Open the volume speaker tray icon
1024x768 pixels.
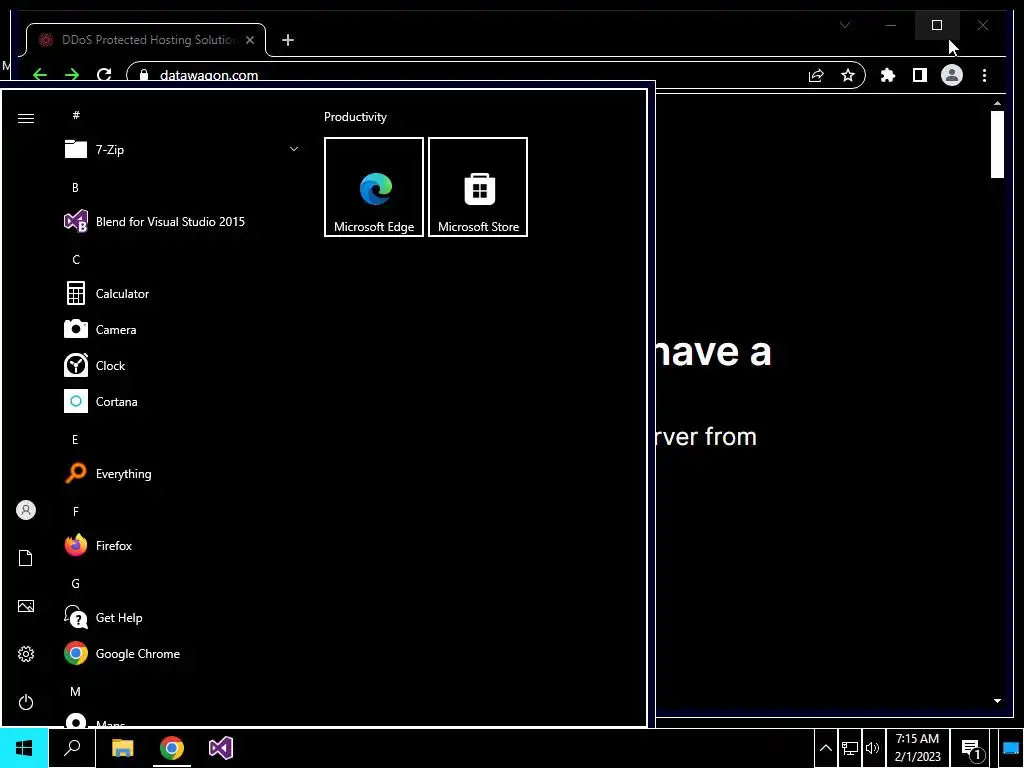click(x=872, y=748)
